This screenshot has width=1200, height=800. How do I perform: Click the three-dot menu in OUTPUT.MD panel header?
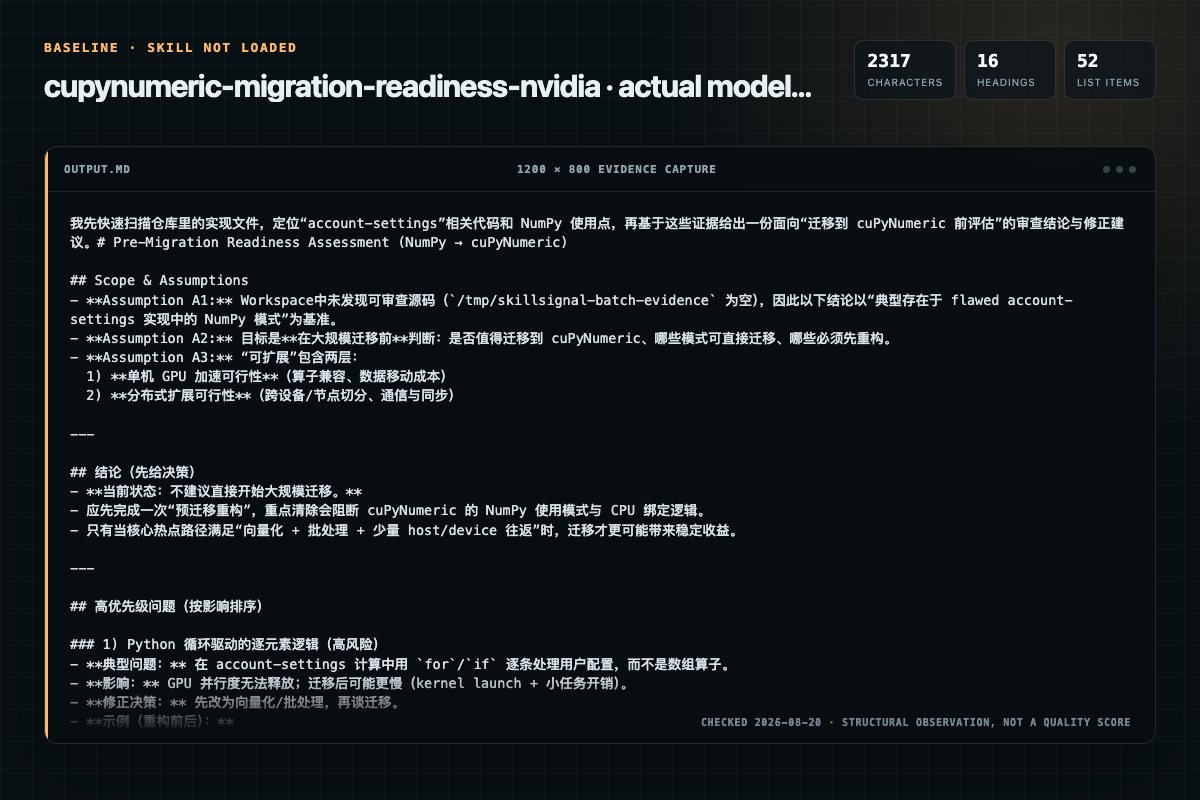click(x=1119, y=169)
